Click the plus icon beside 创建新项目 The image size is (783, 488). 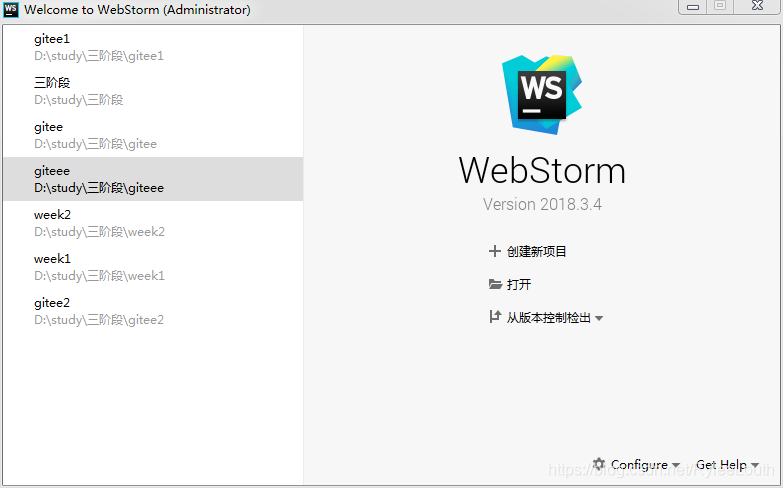pyautogui.click(x=494, y=251)
